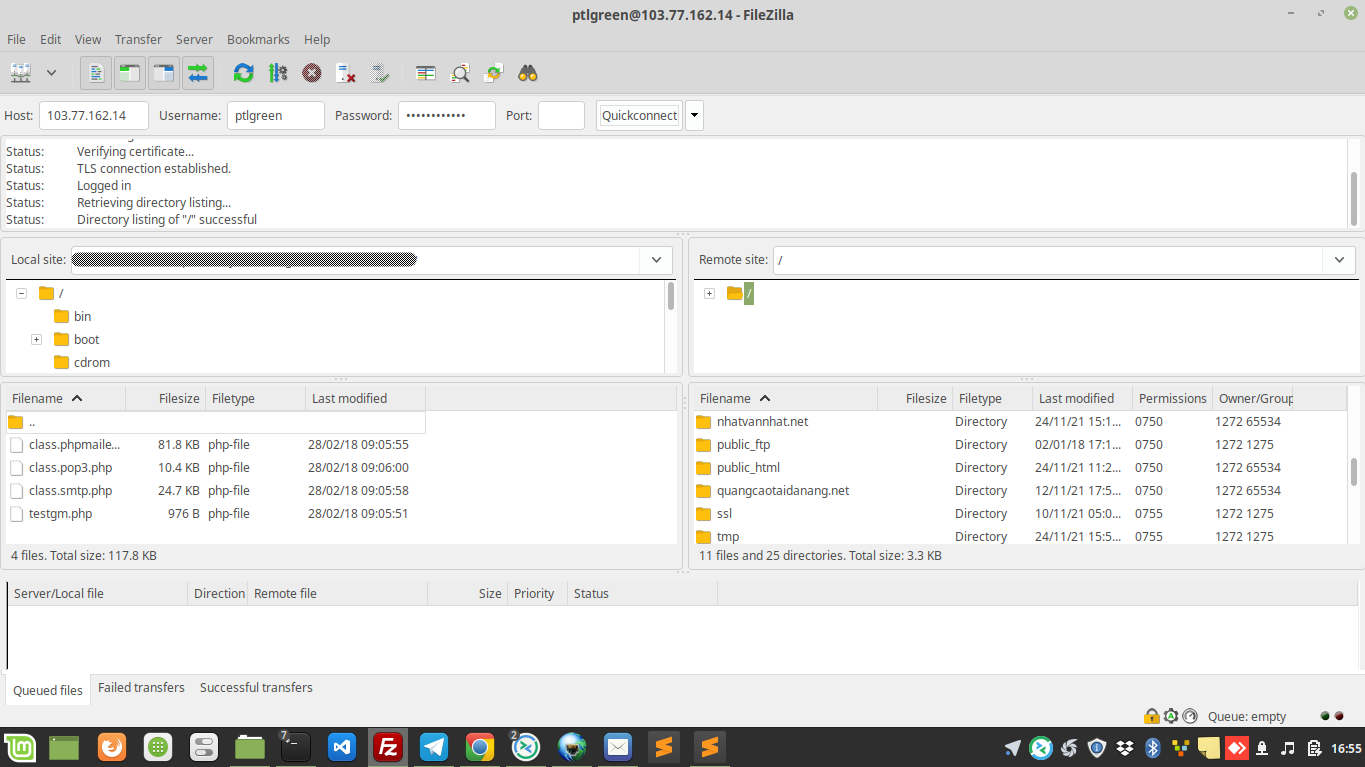Toggle processing of the transfer queue

(278, 73)
